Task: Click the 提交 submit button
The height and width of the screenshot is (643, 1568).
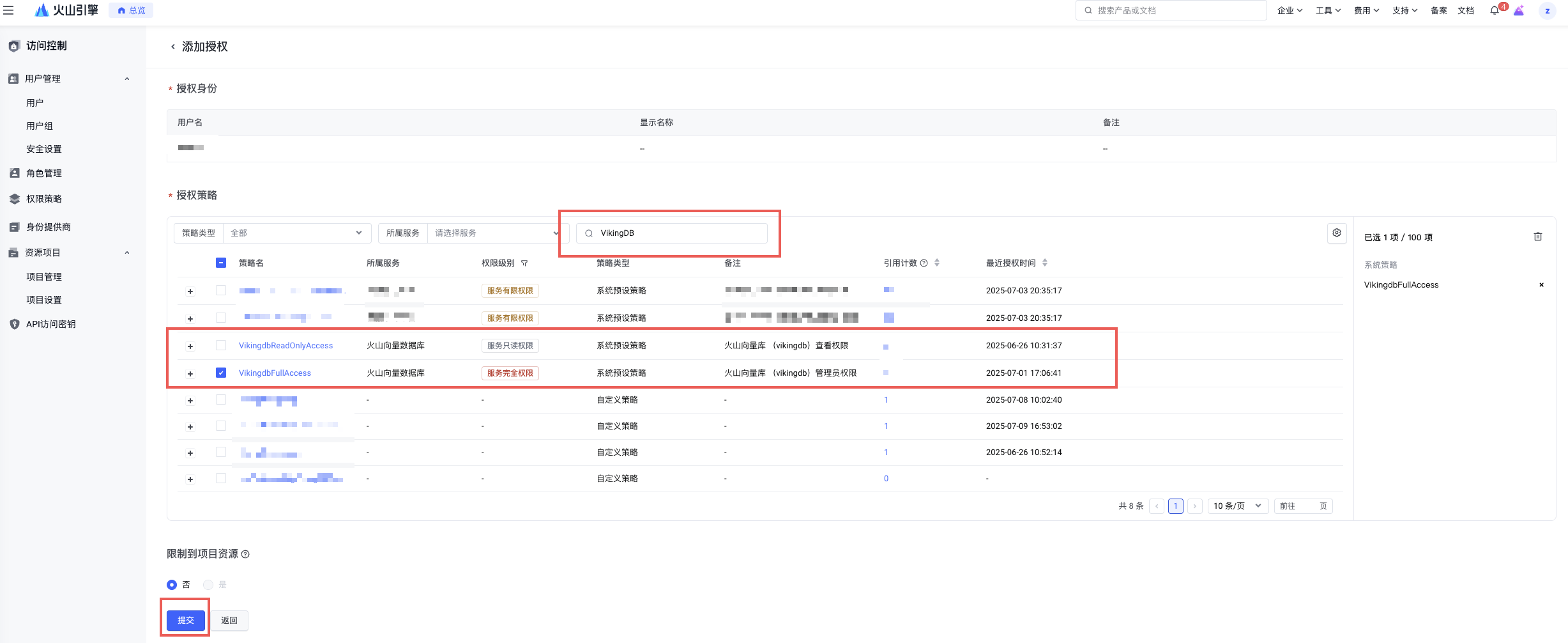Action: [186, 621]
